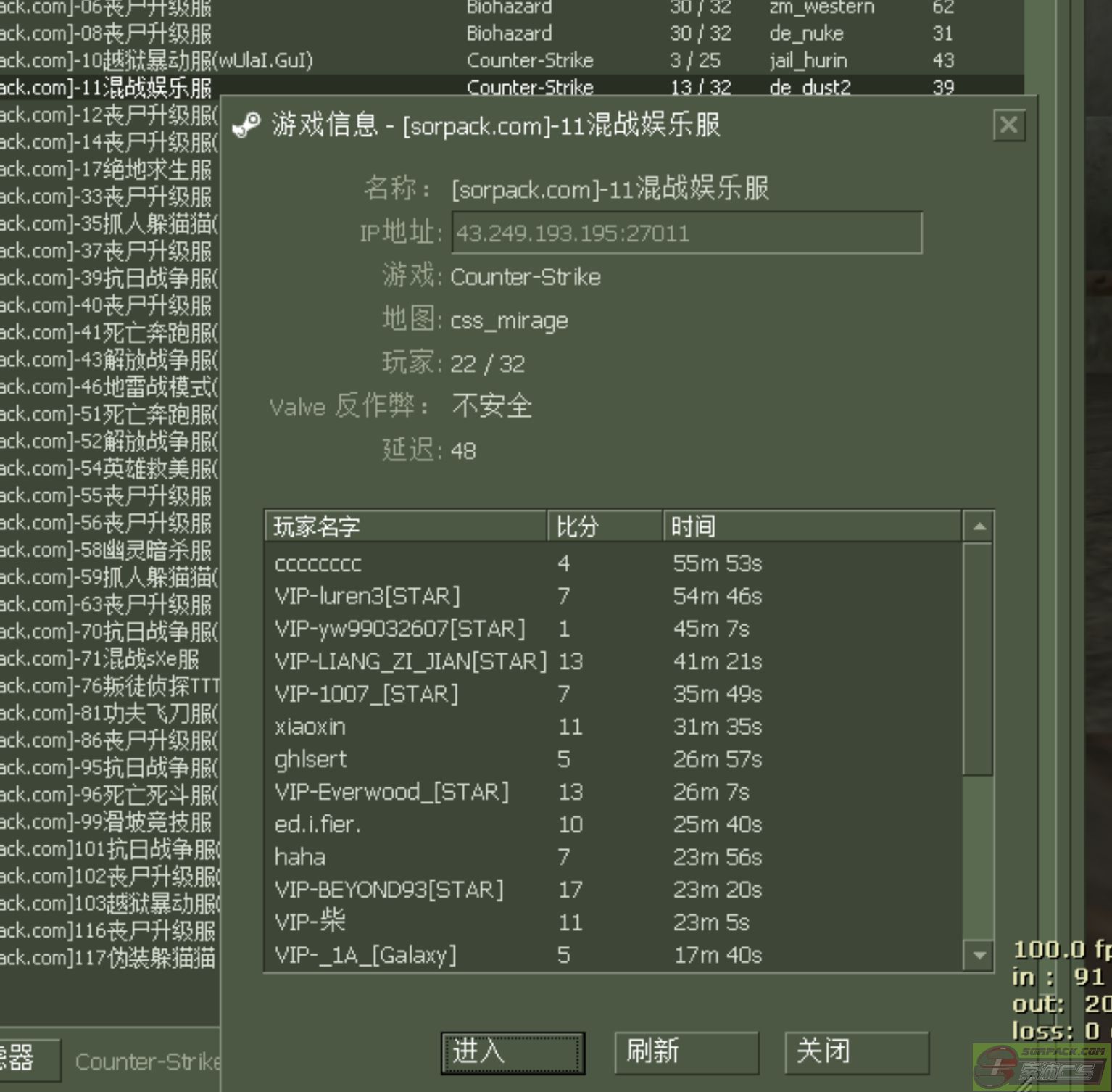Select server 10越狱暴动服(wUlaI.GuI) in list
The width and height of the screenshot is (1112, 1092).
pos(511,60)
